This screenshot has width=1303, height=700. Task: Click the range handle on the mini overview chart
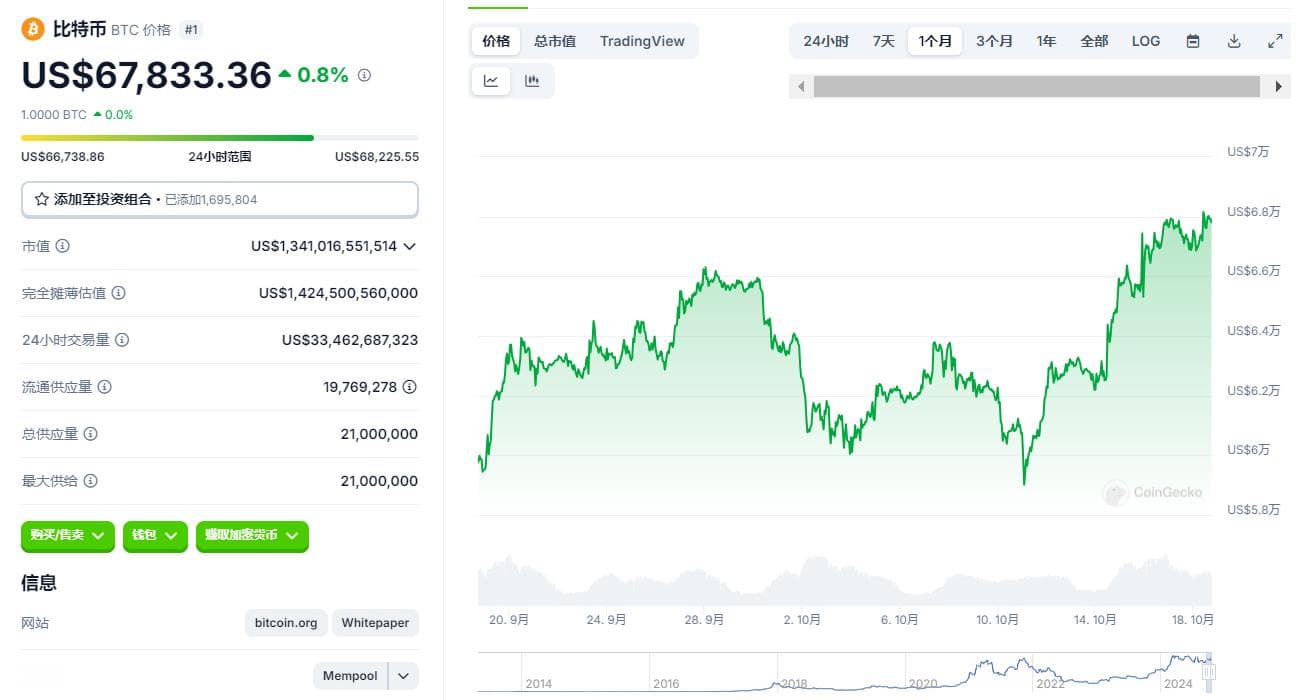click(x=1209, y=672)
